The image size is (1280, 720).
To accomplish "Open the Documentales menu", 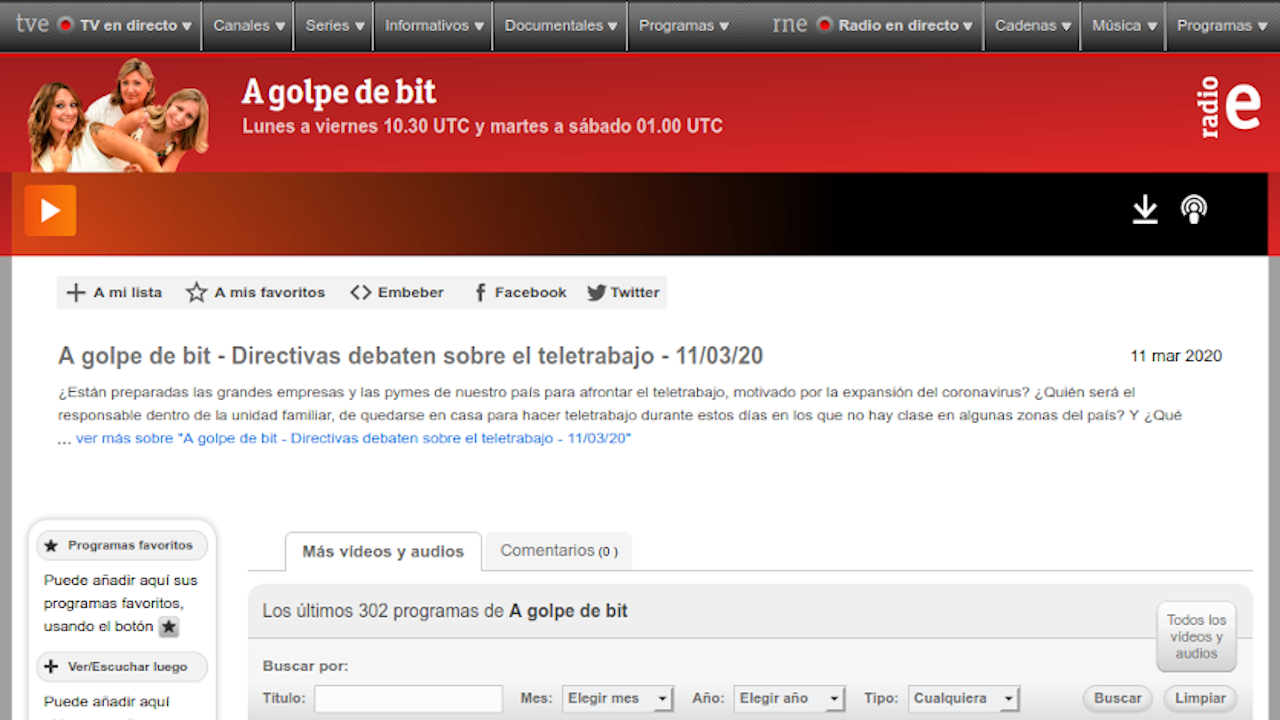I will tap(561, 25).
